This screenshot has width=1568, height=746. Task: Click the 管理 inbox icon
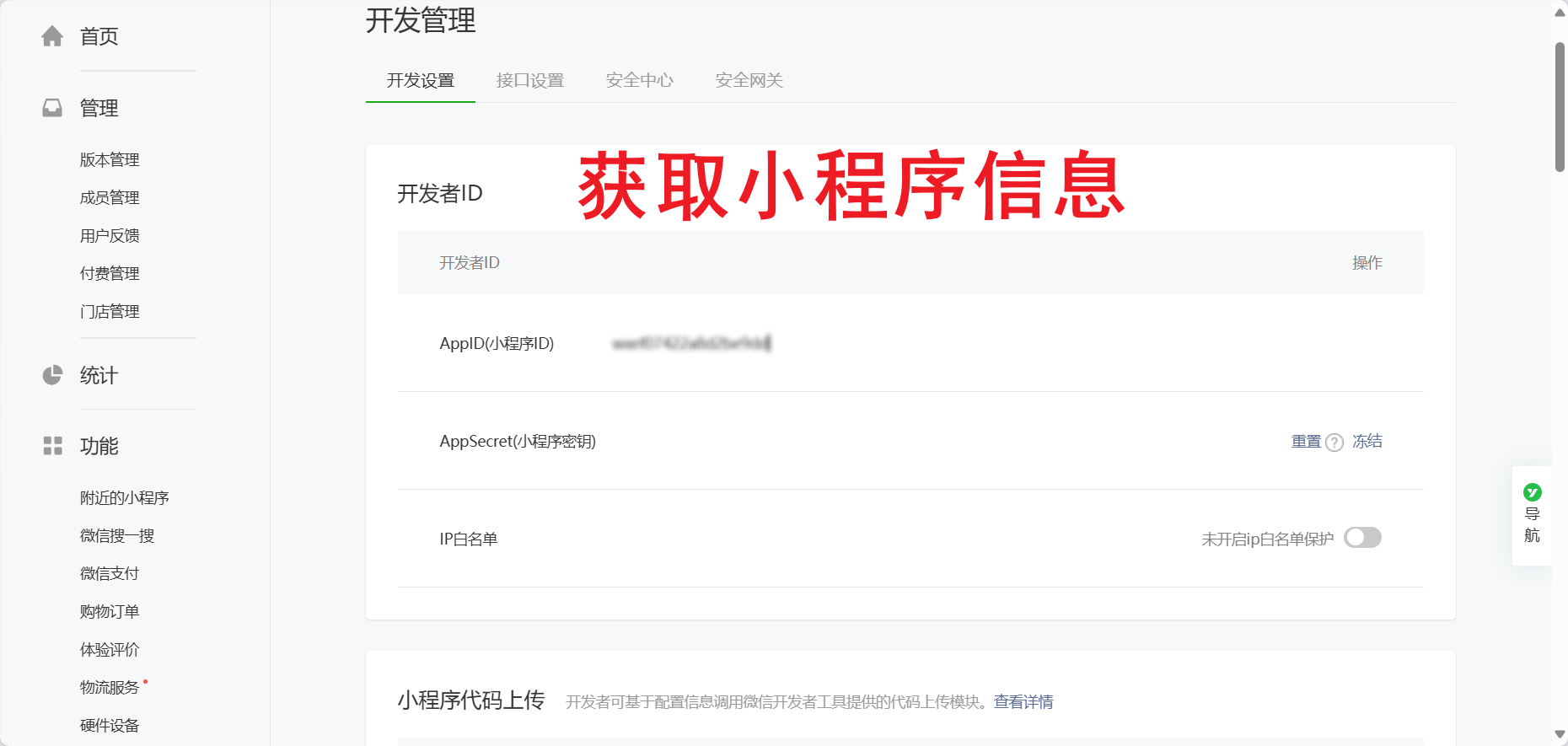(x=52, y=108)
